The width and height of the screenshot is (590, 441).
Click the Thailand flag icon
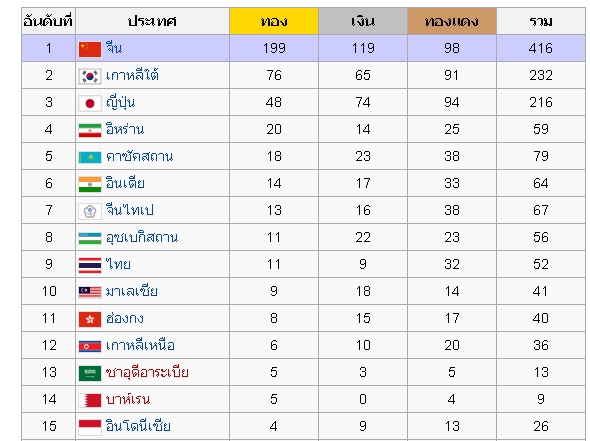[90, 265]
